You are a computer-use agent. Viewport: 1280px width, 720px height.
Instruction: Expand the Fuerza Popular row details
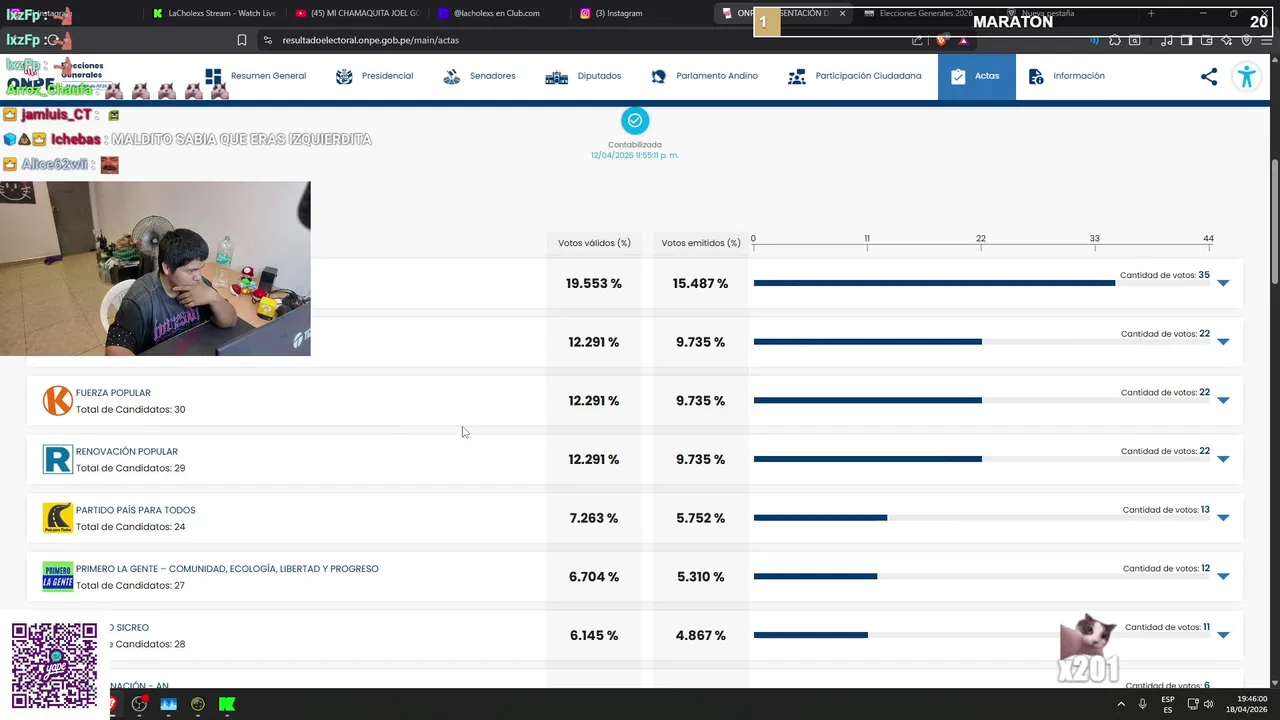(x=1223, y=401)
